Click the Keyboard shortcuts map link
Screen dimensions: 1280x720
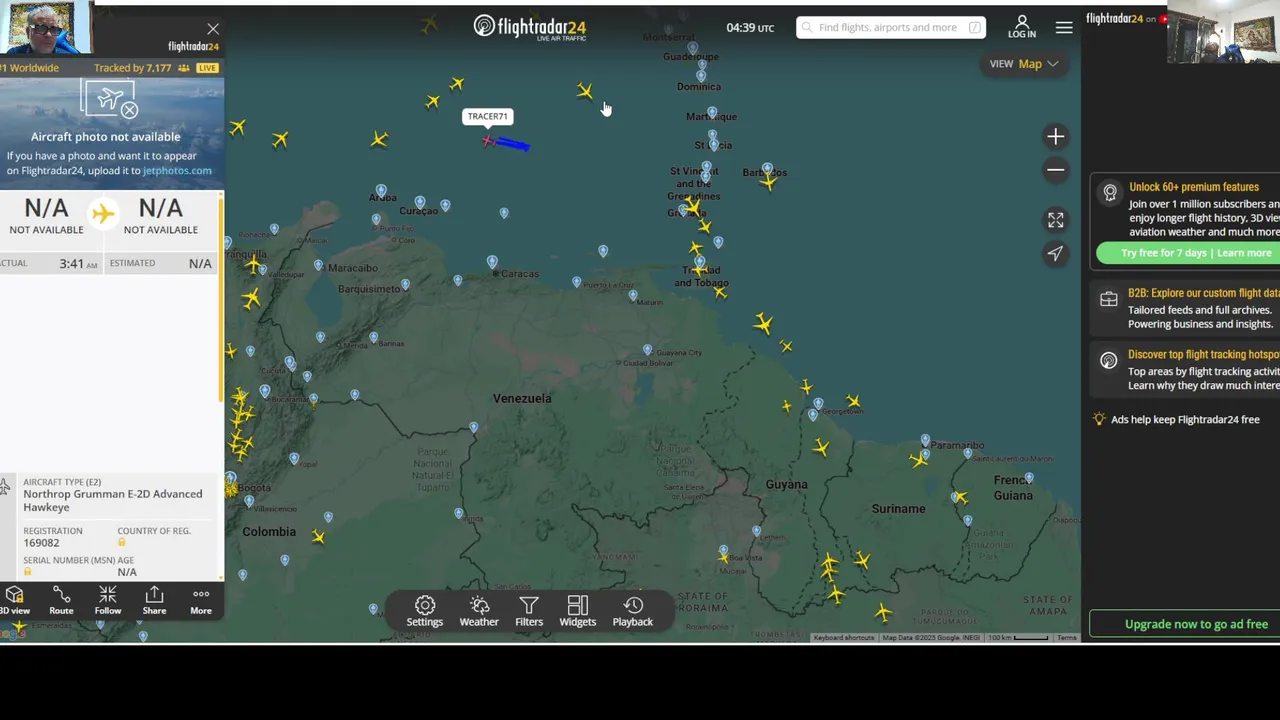pyautogui.click(x=844, y=638)
